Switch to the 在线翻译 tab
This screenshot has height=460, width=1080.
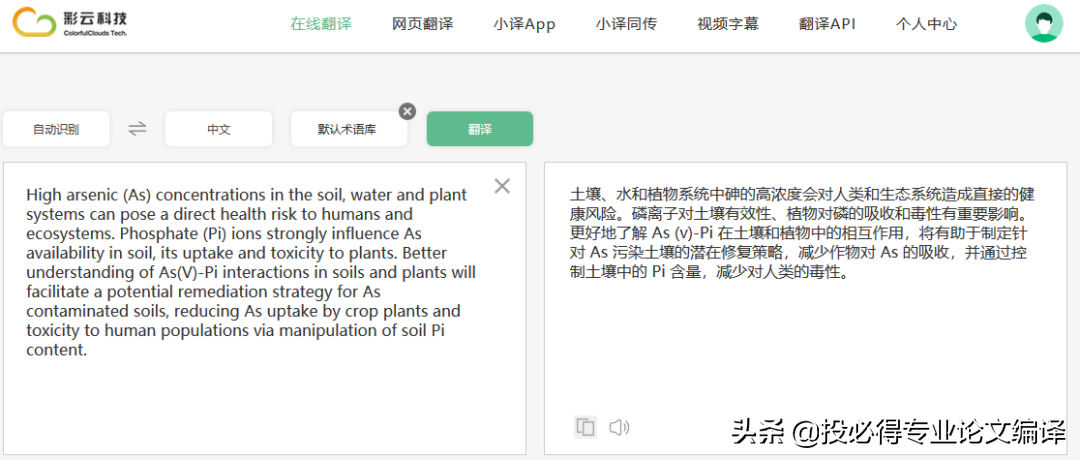click(x=321, y=24)
